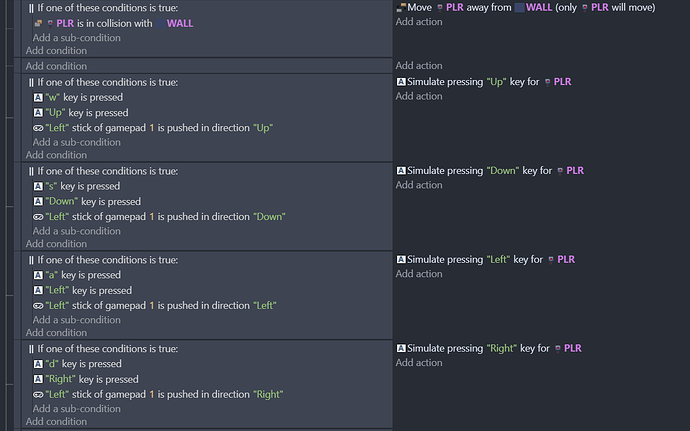
Task: Click keyboard icon of Simulate pressing "Down" action
Action: (401, 170)
